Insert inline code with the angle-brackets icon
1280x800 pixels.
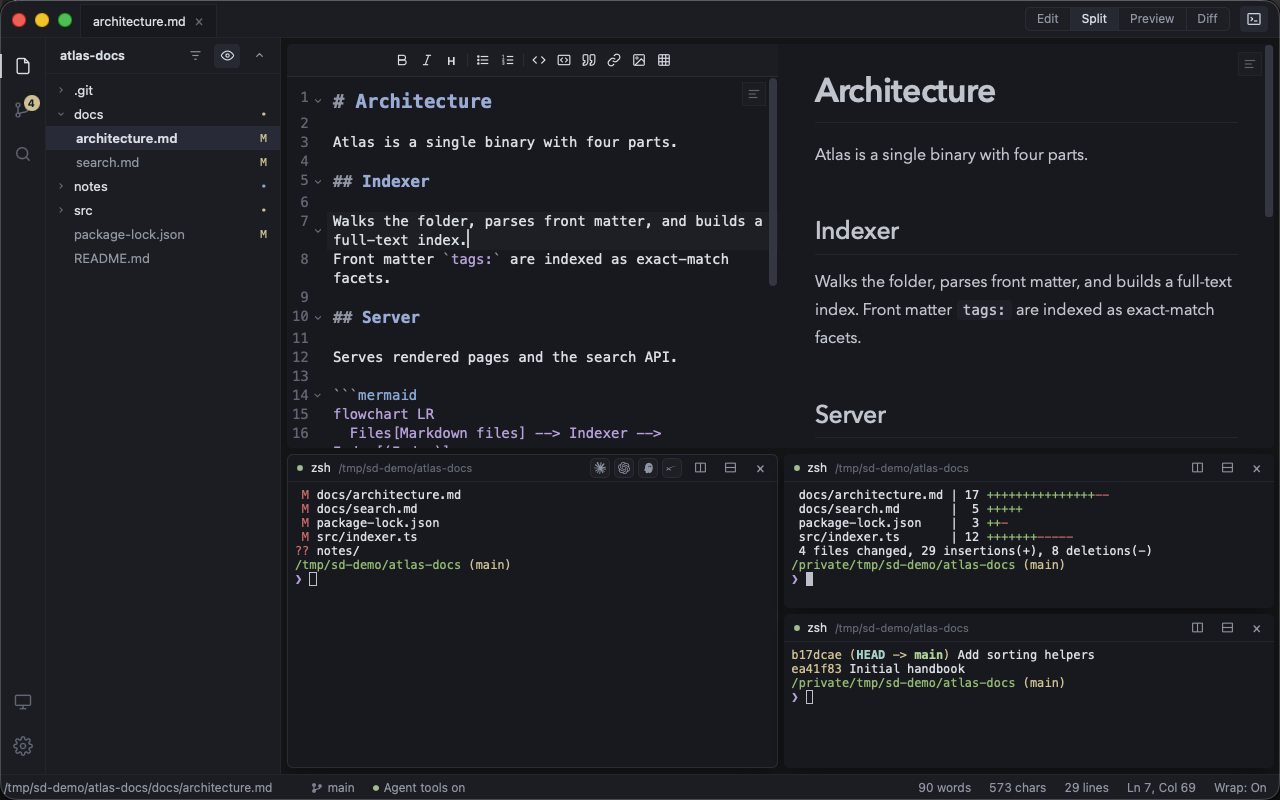pos(539,60)
